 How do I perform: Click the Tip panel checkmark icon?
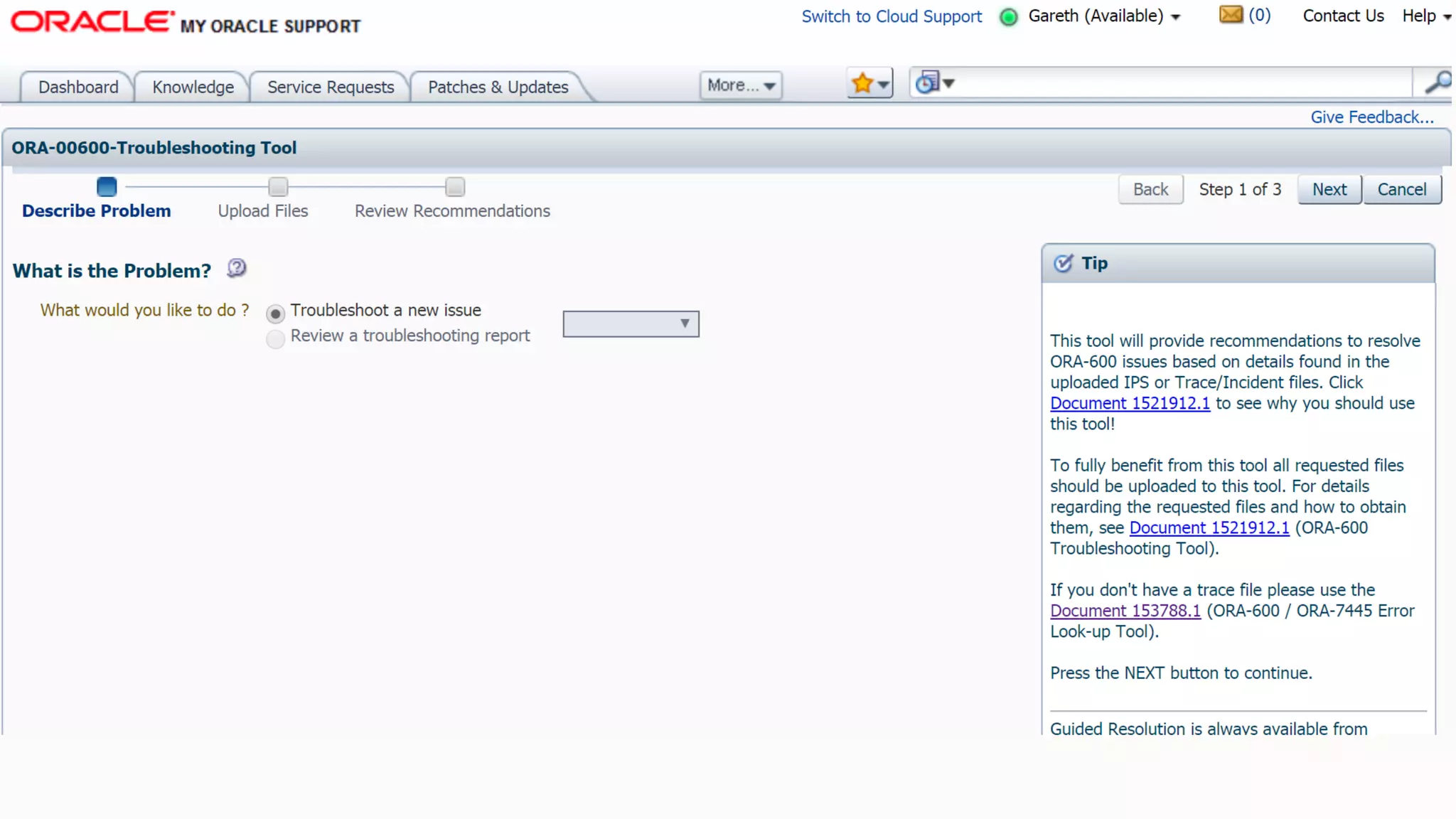point(1063,264)
